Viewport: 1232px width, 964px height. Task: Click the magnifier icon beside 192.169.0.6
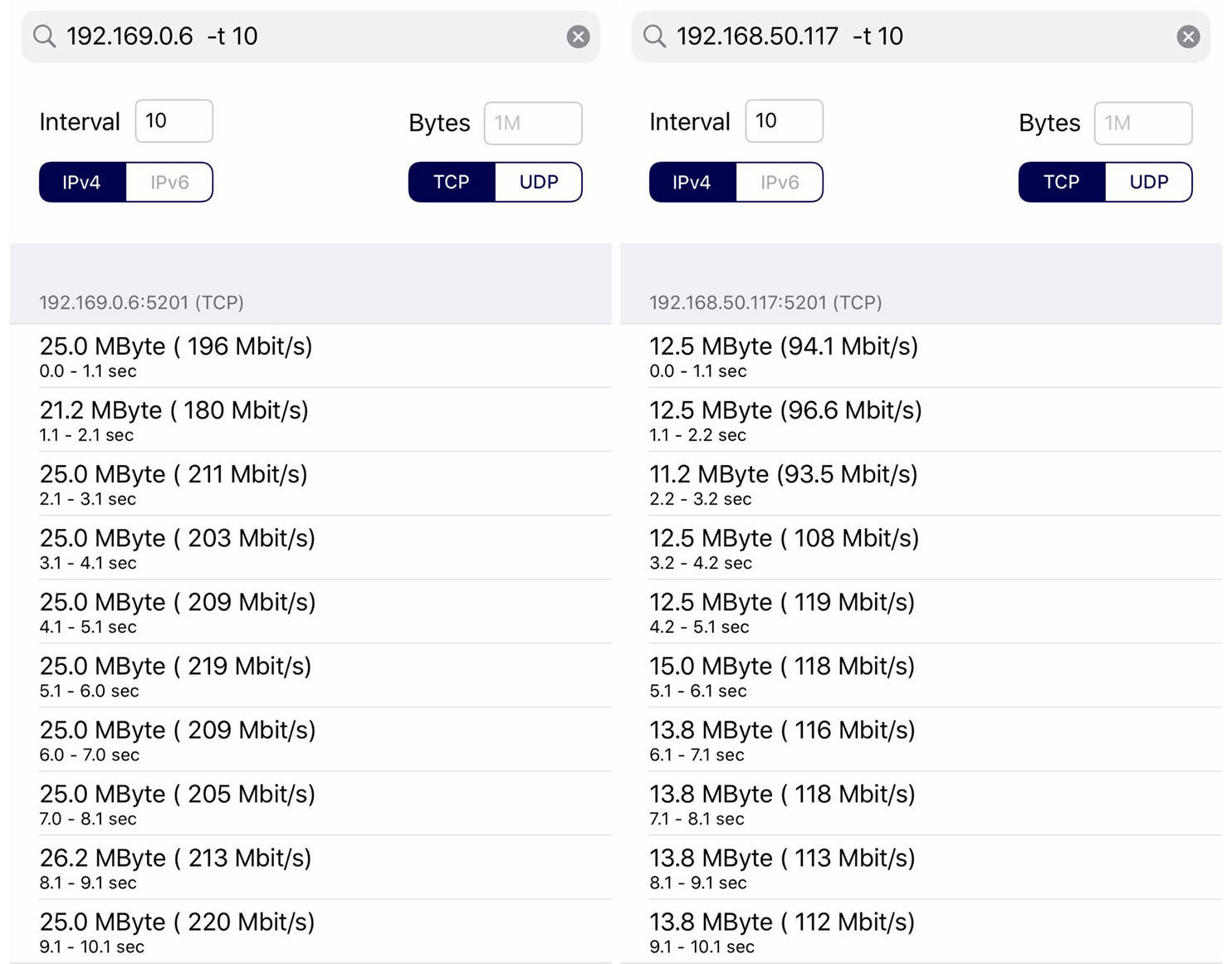(x=44, y=37)
